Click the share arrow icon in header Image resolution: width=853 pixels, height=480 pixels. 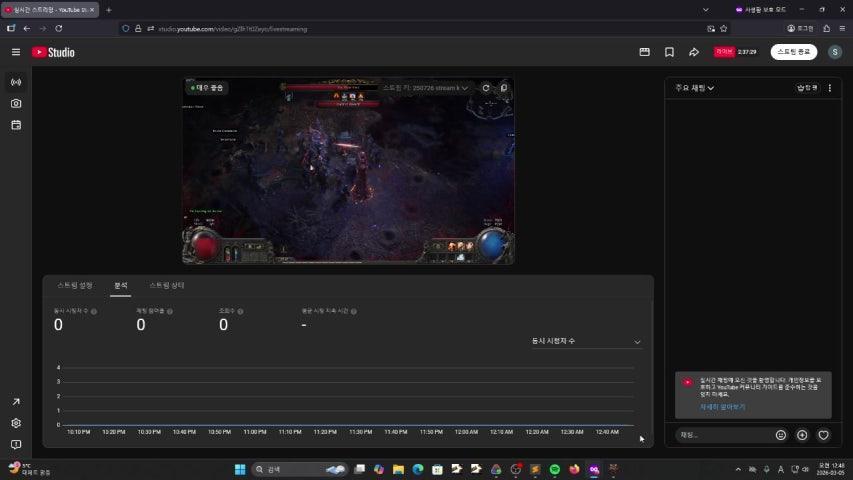[x=693, y=52]
